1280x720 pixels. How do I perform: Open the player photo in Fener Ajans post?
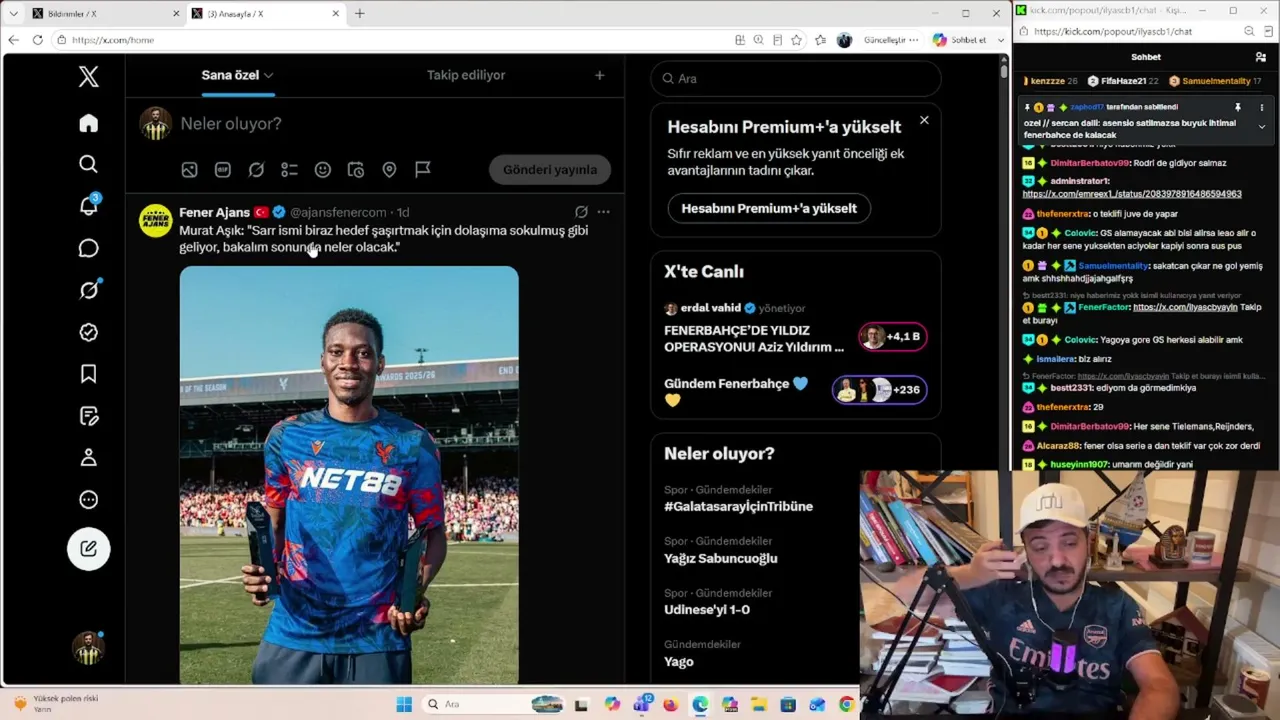pyautogui.click(x=349, y=475)
